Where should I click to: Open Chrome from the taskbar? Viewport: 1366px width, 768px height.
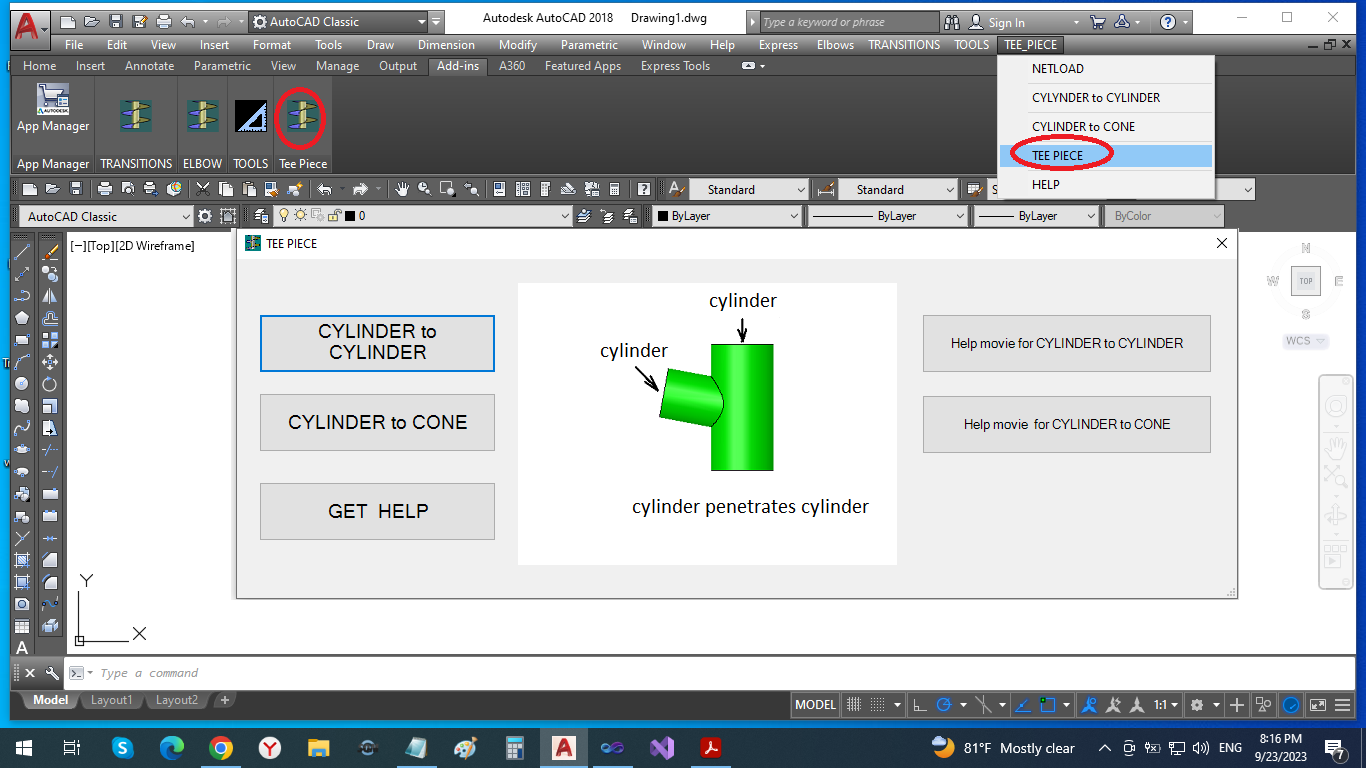pyautogui.click(x=221, y=748)
